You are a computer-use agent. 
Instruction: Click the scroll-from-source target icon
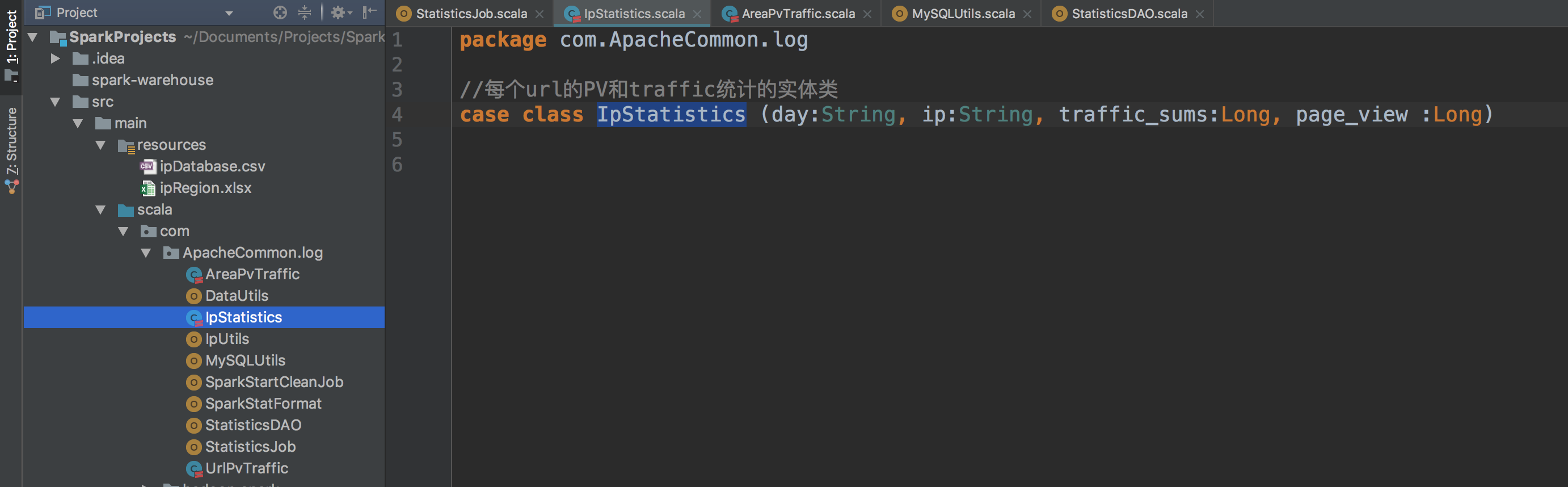tap(280, 13)
